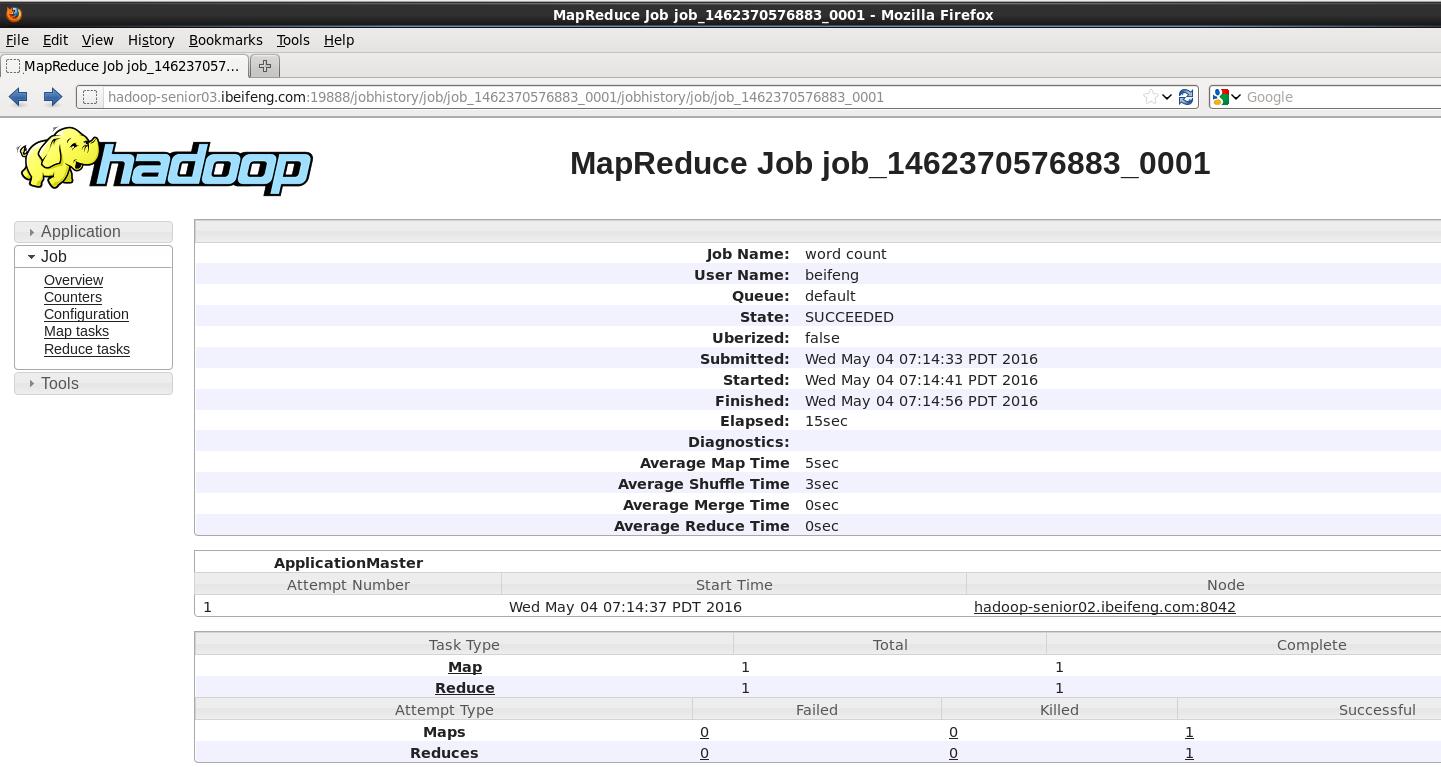This screenshot has width=1441, height=767.
Task: Click successful Maps count link
Action: 1189,732
